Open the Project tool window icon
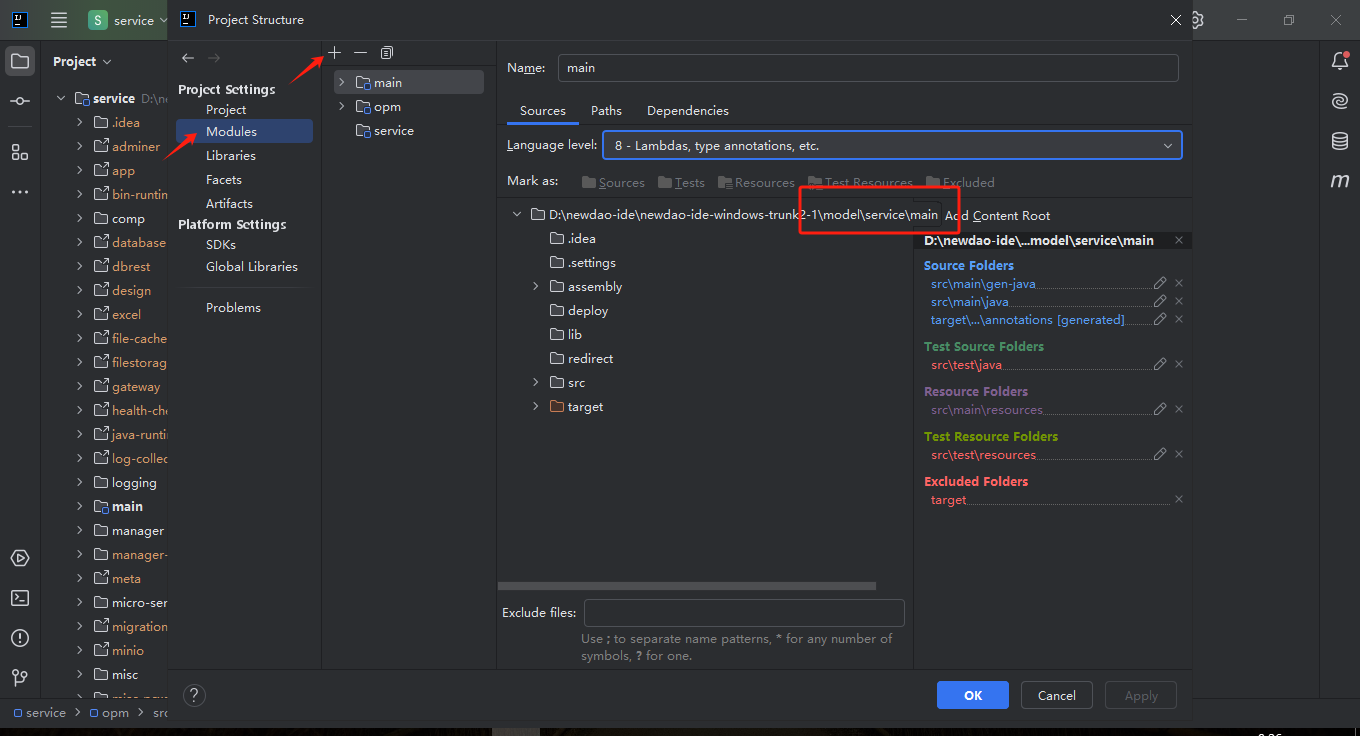The width and height of the screenshot is (1360, 736). point(20,61)
